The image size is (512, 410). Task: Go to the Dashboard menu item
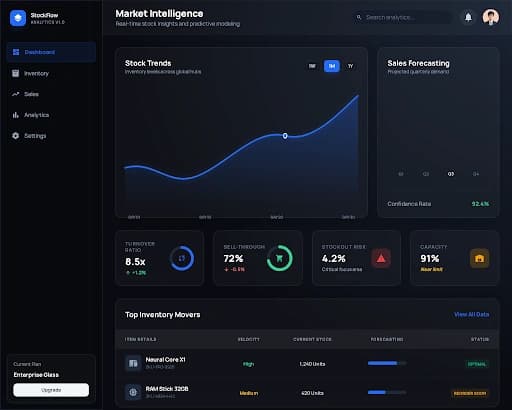(x=51, y=52)
